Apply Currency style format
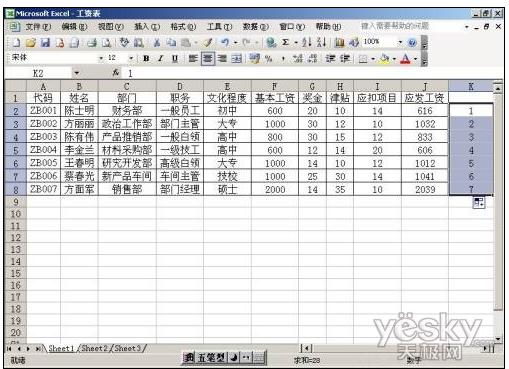 pyautogui.click(x=255, y=59)
